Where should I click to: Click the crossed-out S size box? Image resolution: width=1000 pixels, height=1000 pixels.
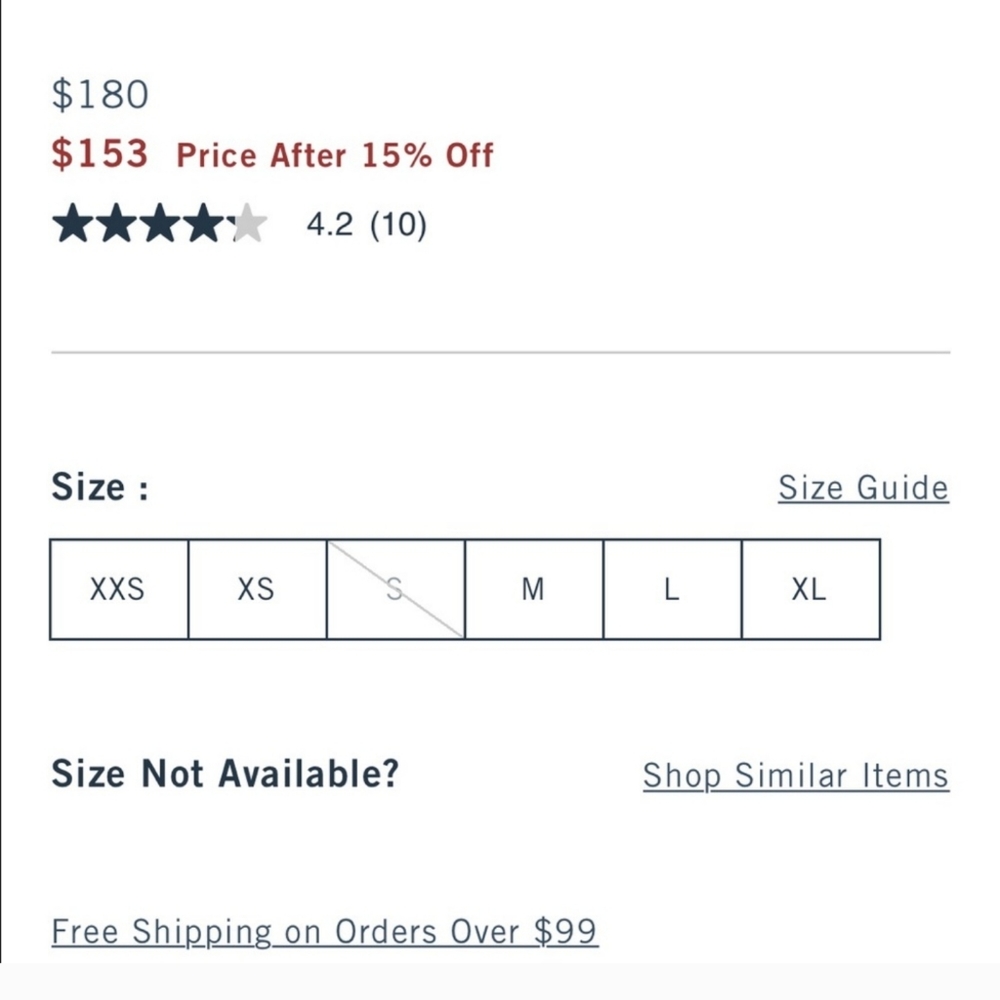(395, 589)
